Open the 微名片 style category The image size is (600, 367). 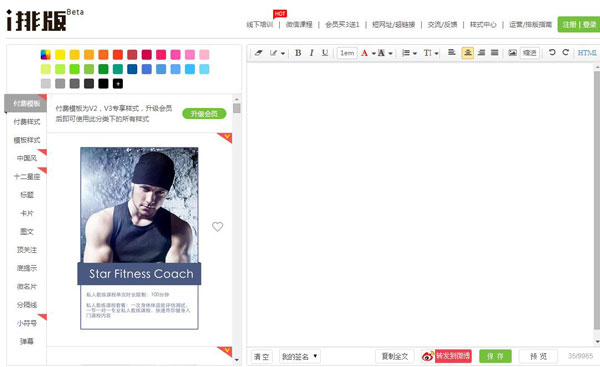tap(27, 287)
